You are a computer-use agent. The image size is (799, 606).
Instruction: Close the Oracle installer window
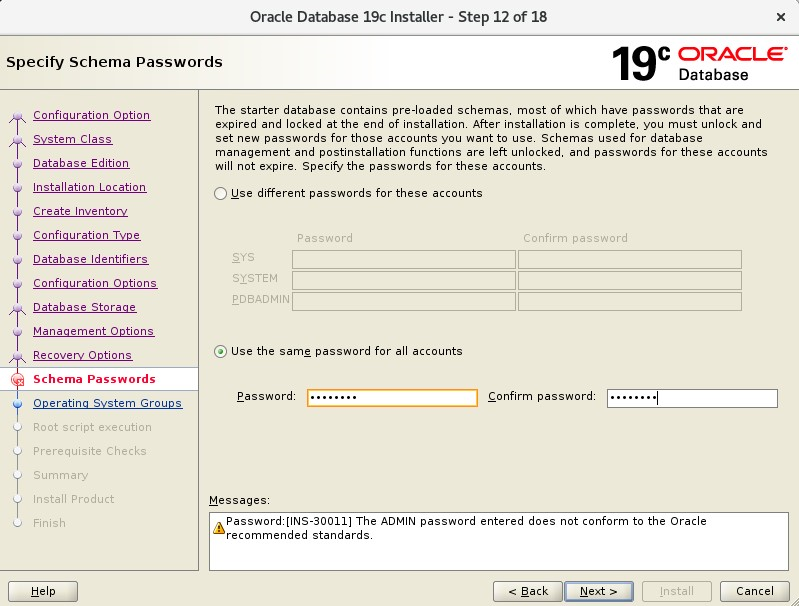780,17
